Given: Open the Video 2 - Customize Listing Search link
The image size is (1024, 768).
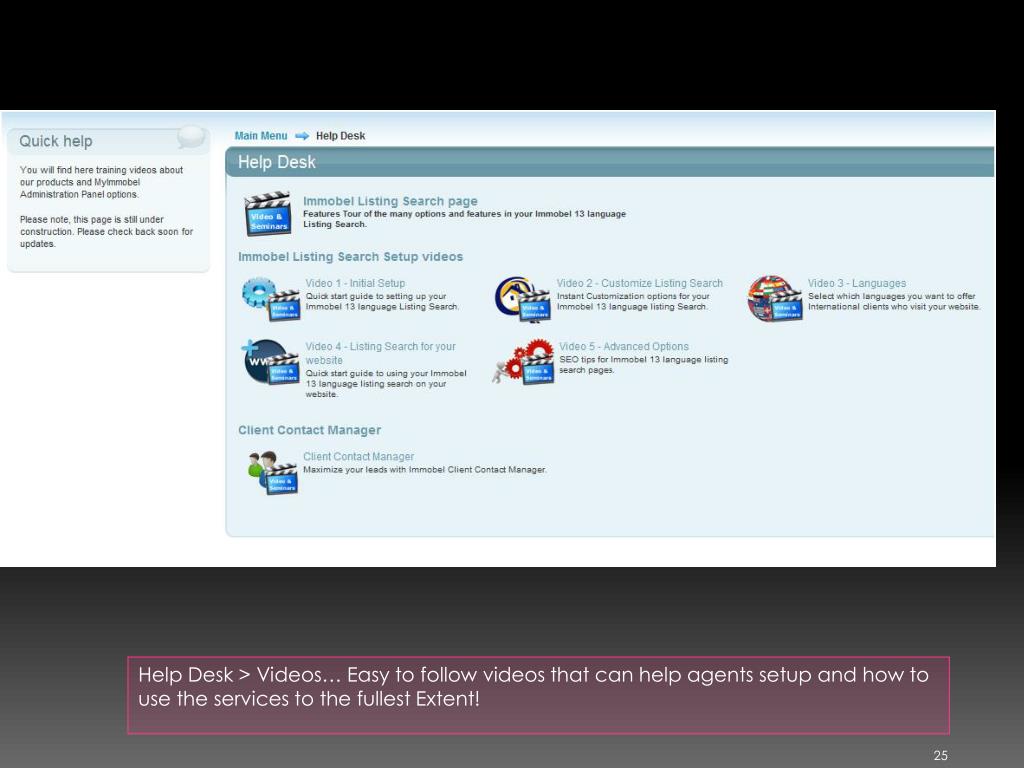Looking at the screenshot, I should click(x=639, y=283).
